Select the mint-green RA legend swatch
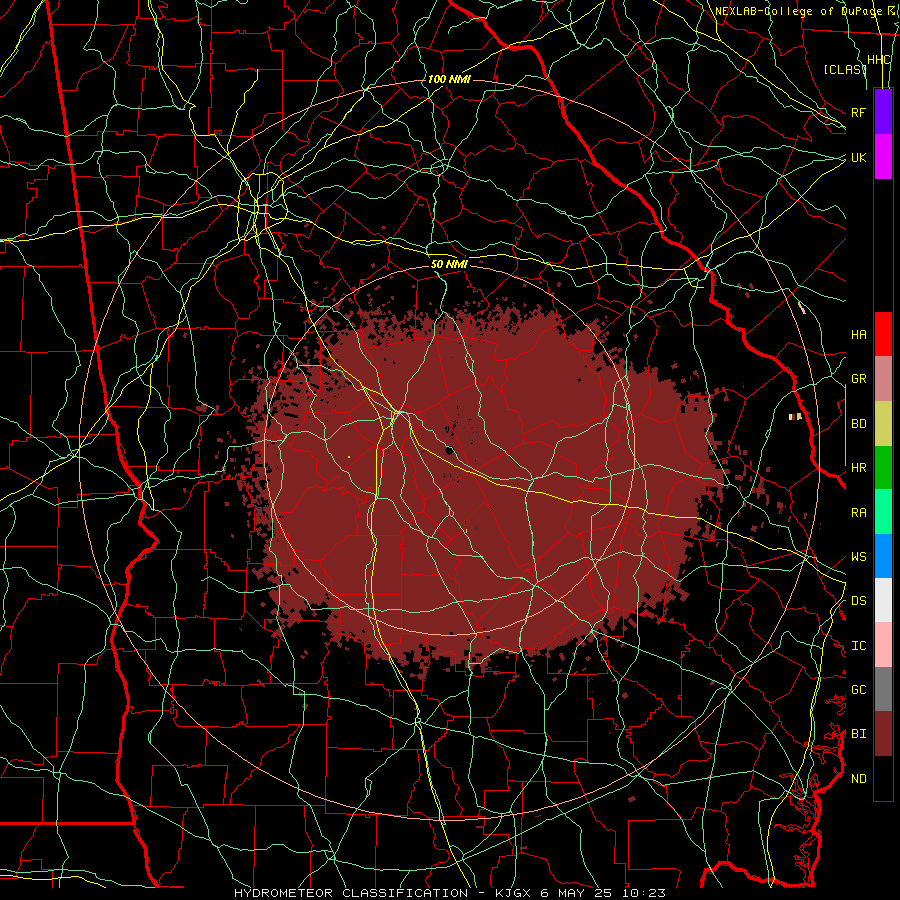Image resolution: width=900 pixels, height=900 pixels. pyautogui.click(x=883, y=512)
